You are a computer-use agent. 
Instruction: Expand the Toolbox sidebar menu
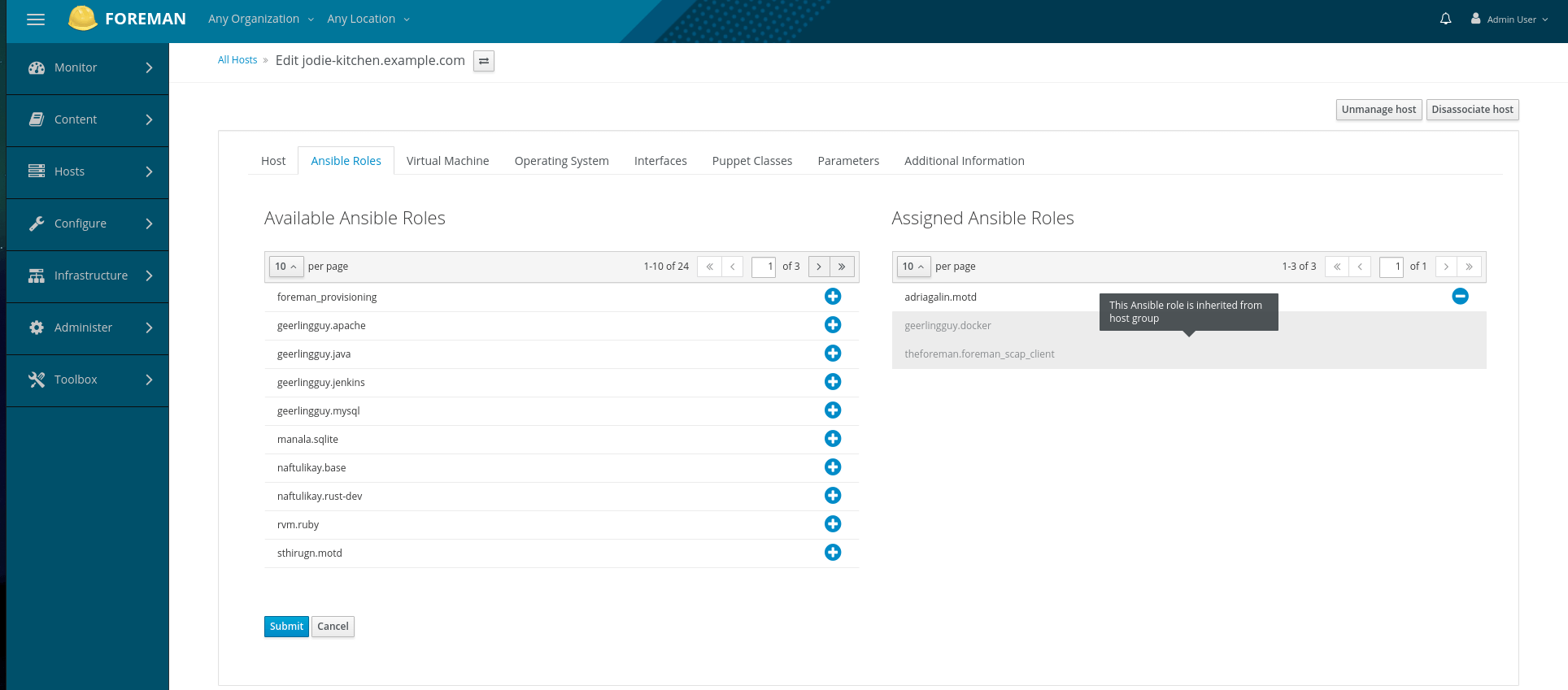pos(88,380)
